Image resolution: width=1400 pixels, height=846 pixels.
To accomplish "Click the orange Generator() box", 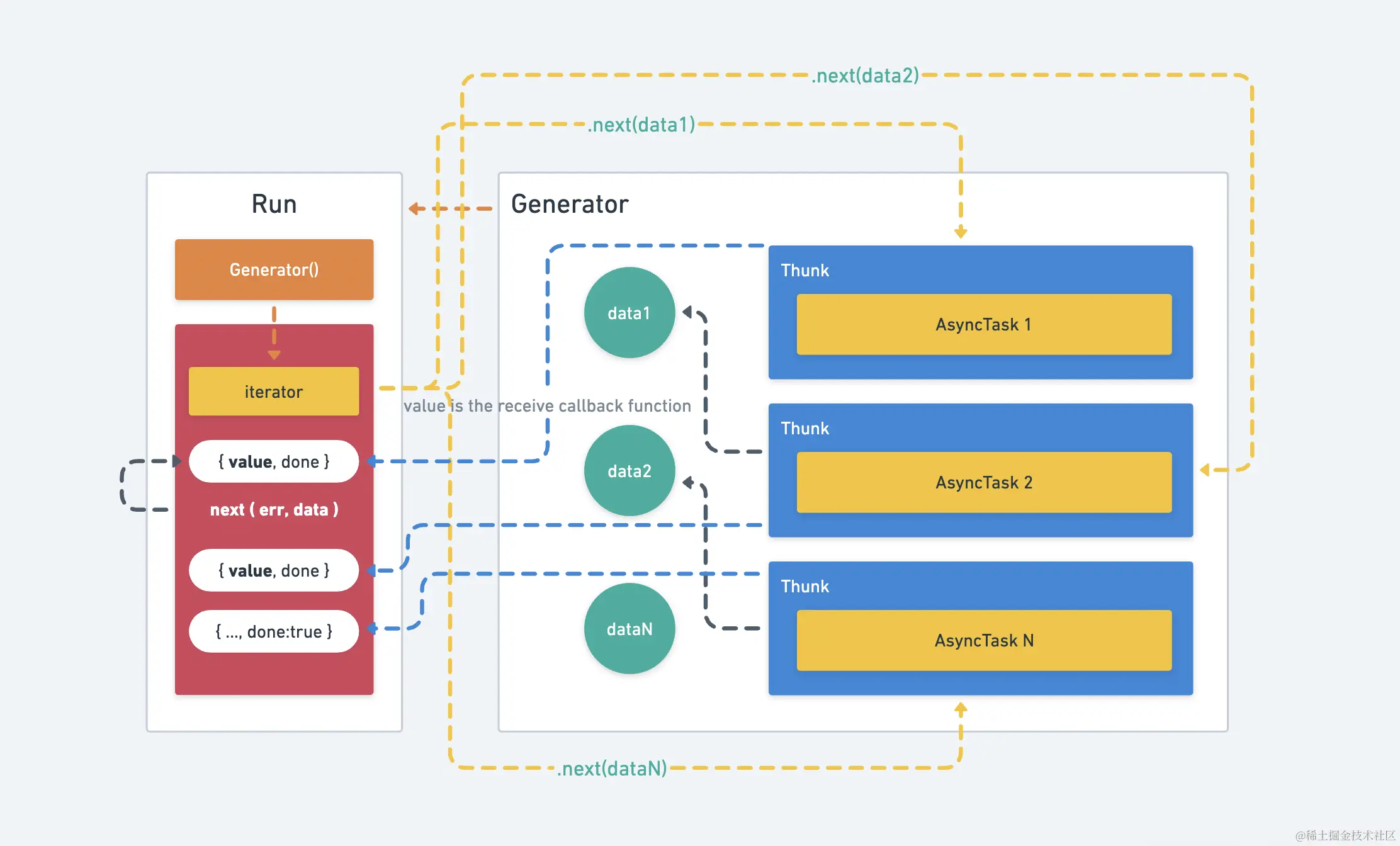I will pyautogui.click(x=274, y=269).
